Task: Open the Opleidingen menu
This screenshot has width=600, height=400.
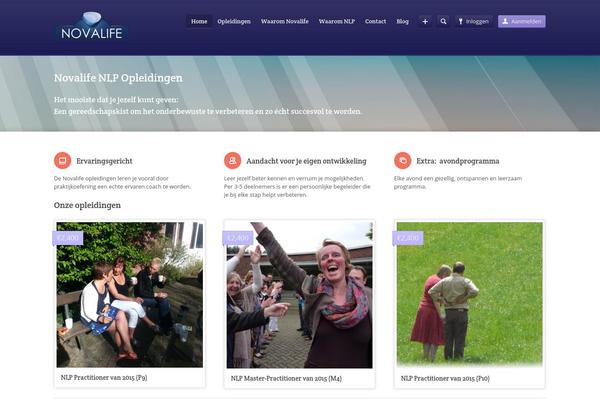Action: (x=234, y=21)
